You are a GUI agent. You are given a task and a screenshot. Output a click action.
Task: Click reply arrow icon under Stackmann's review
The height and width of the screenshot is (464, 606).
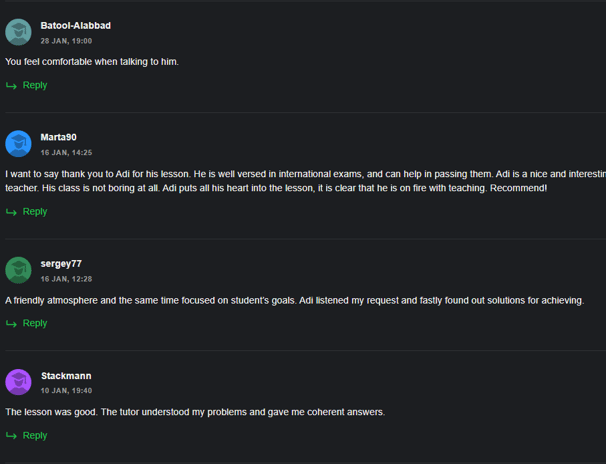pyautogui.click(x=11, y=436)
